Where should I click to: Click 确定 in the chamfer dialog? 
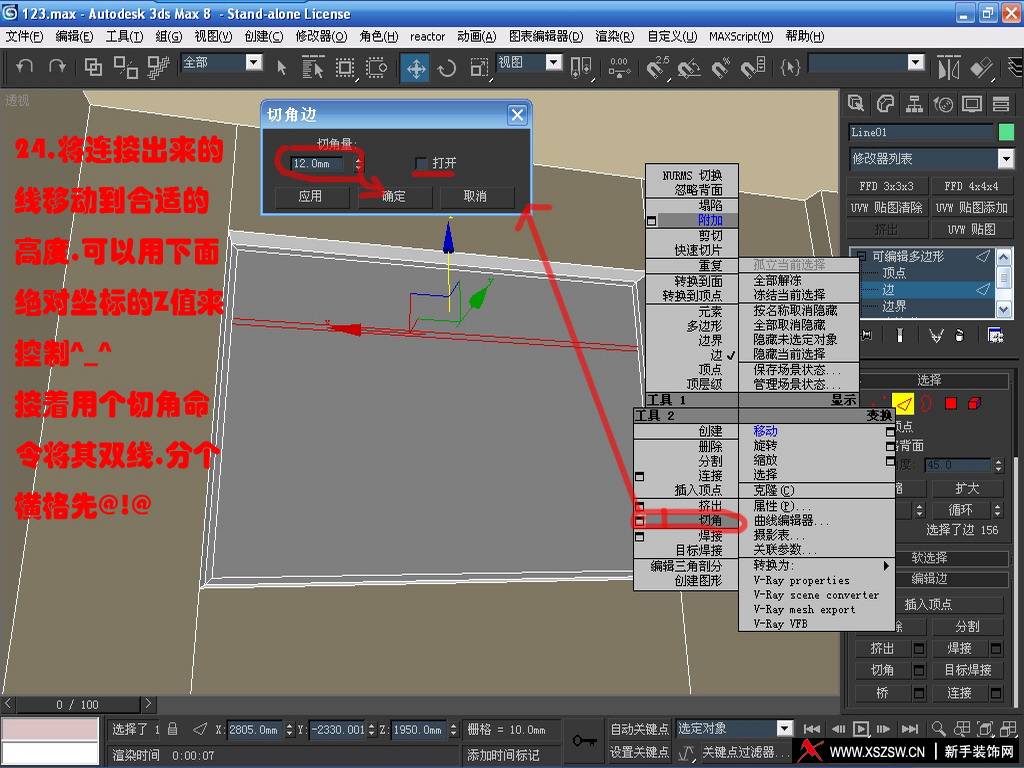tap(394, 196)
